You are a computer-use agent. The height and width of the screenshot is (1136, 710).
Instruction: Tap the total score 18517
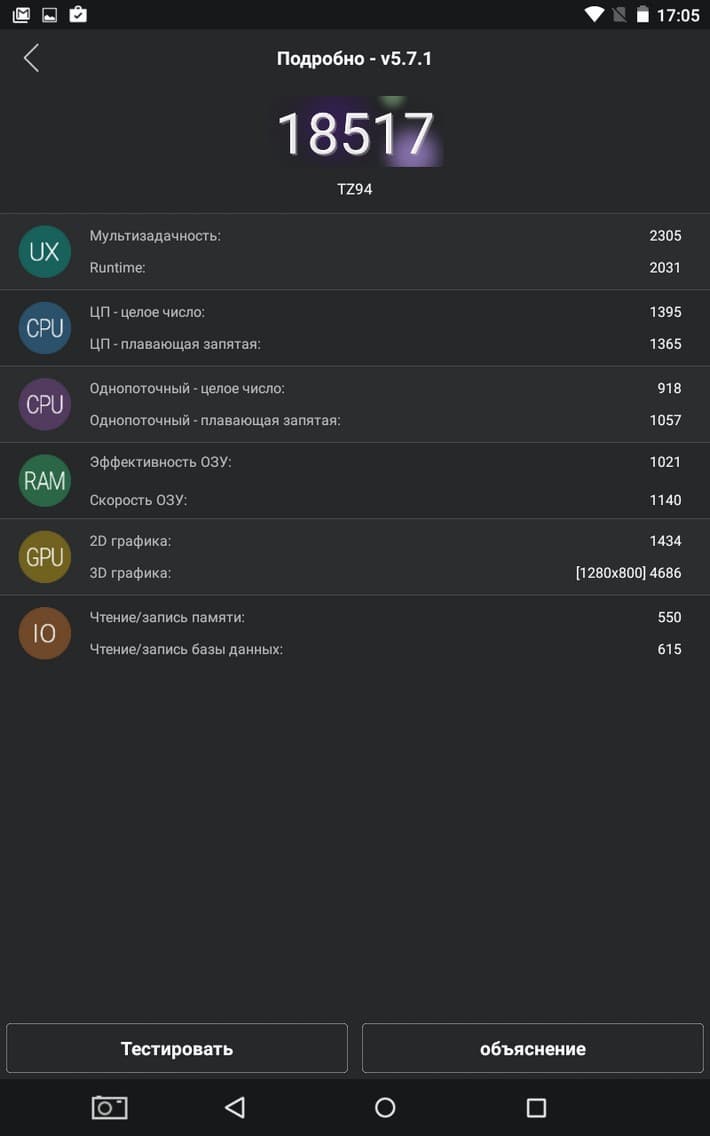coord(355,134)
